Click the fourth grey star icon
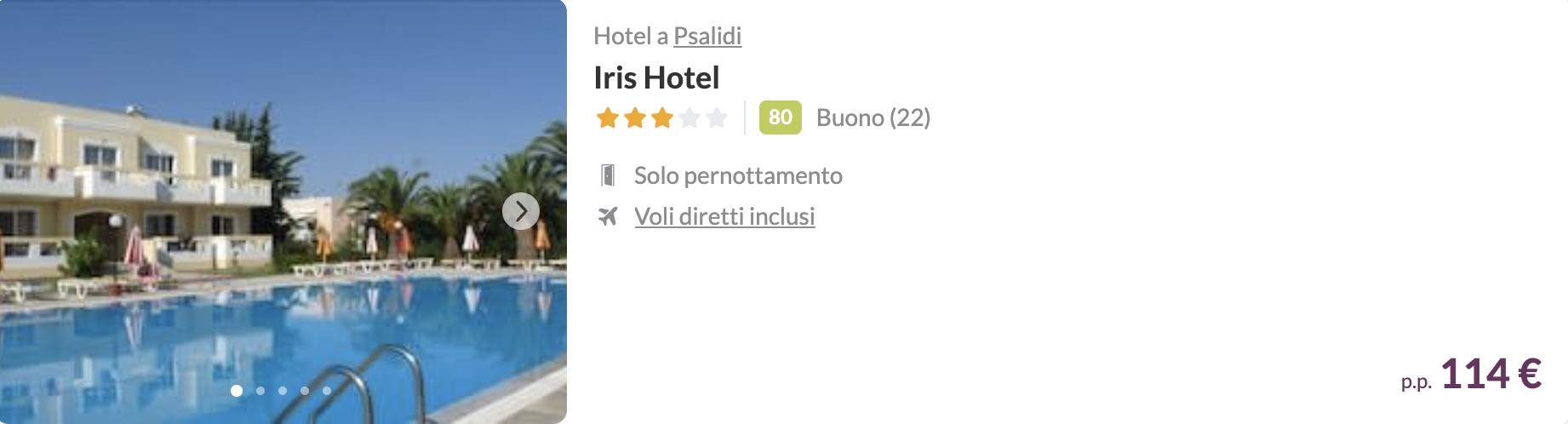 690,117
